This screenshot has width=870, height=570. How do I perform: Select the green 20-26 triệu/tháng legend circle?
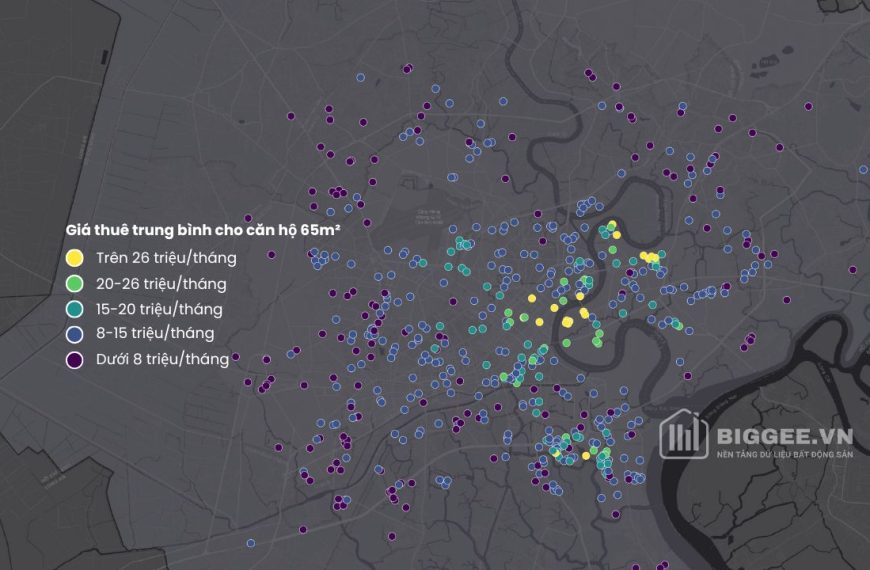pyautogui.click(x=74, y=283)
